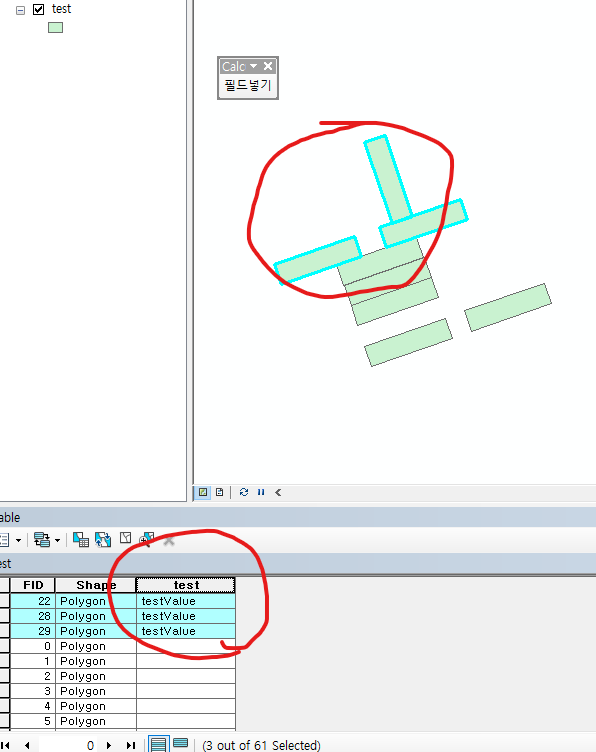Click FID cell with value 29

point(33,631)
